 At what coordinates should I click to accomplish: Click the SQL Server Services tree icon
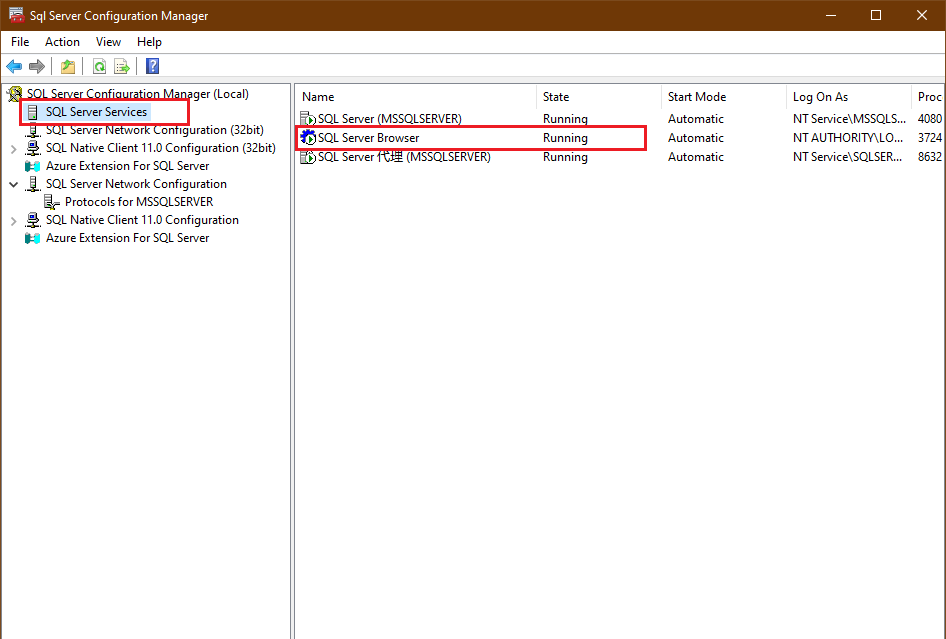coord(33,112)
